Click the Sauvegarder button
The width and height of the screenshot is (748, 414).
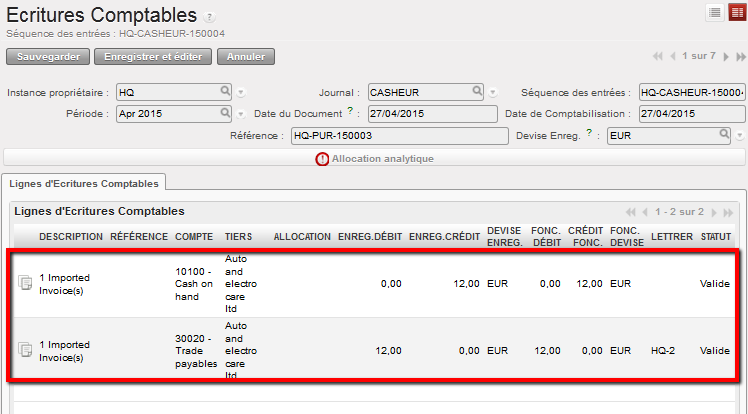(x=48, y=56)
